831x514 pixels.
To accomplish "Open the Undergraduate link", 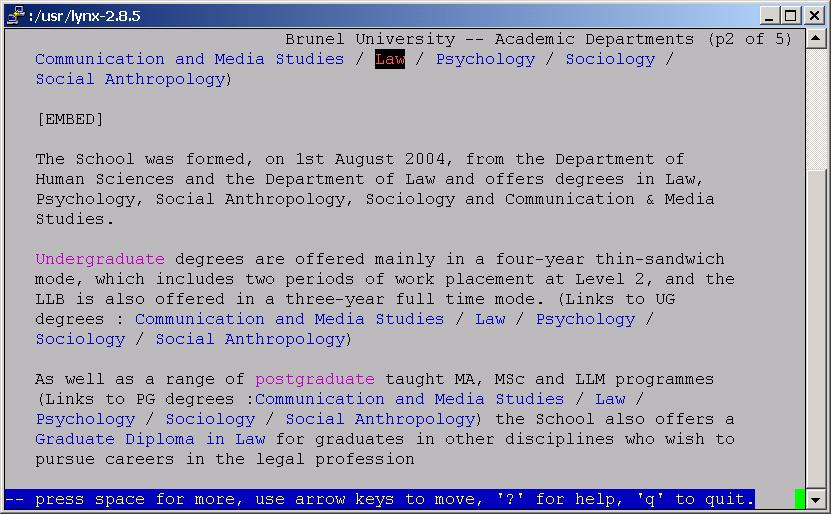I will pyautogui.click(x=100, y=259).
